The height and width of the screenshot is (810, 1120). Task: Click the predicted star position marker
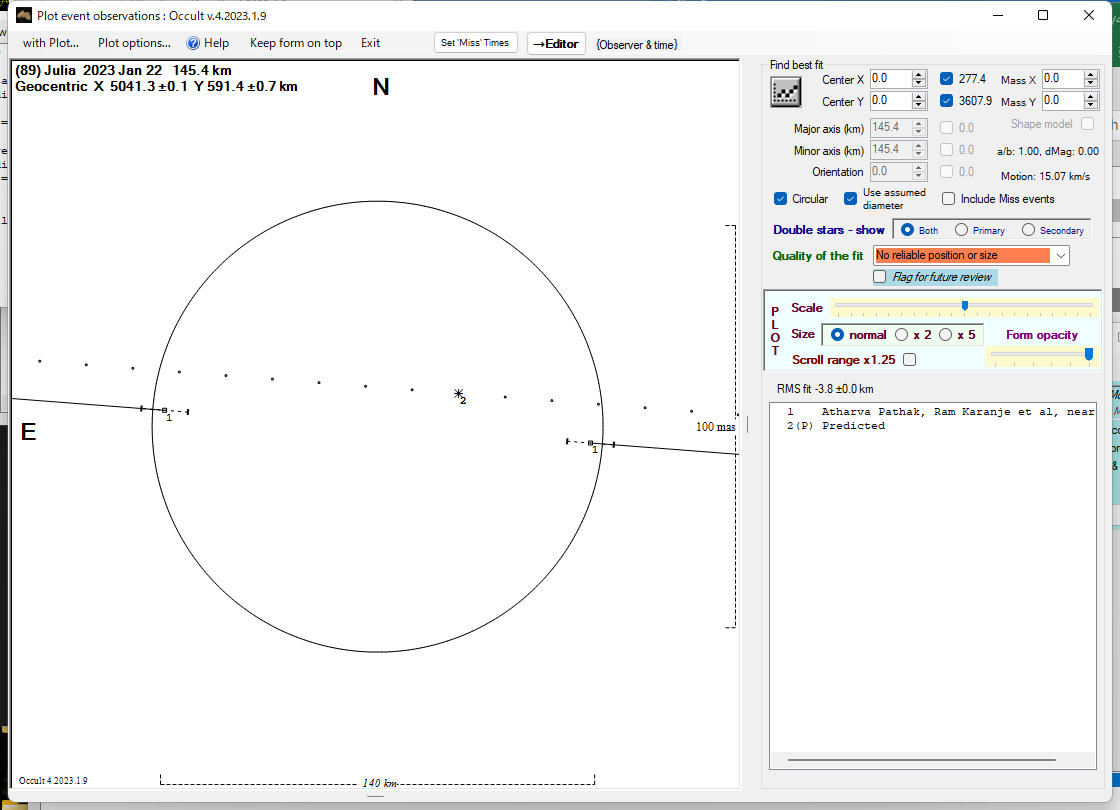point(459,394)
